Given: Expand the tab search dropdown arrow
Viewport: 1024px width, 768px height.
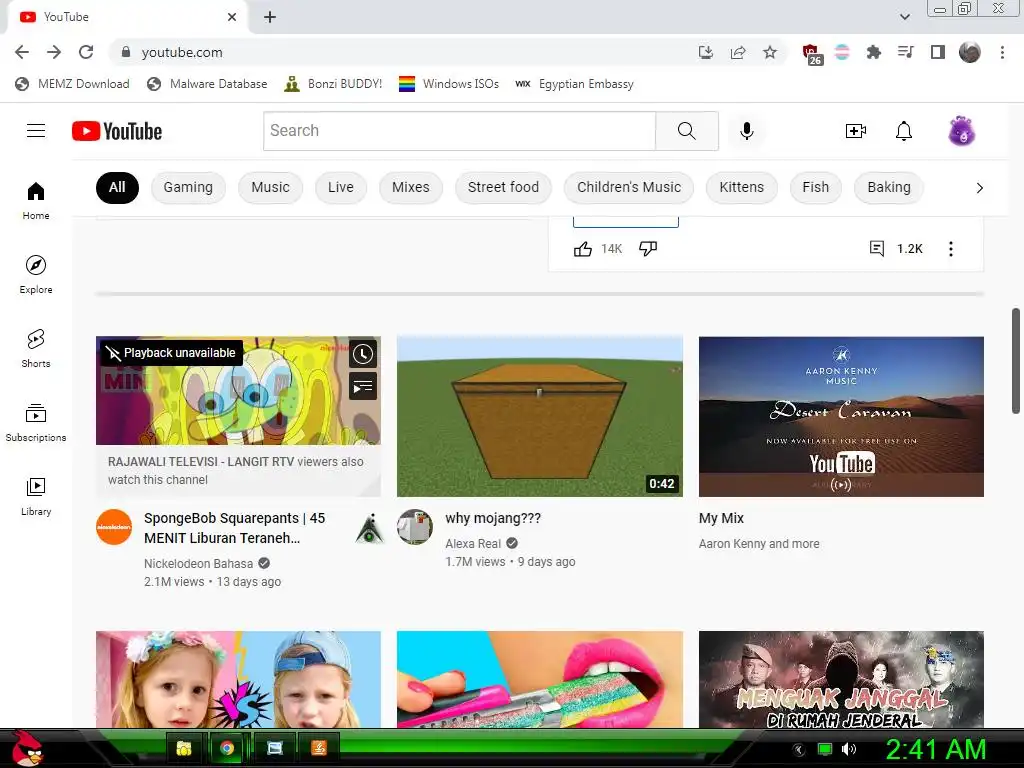Looking at the screenshot, I should (904, 17).
